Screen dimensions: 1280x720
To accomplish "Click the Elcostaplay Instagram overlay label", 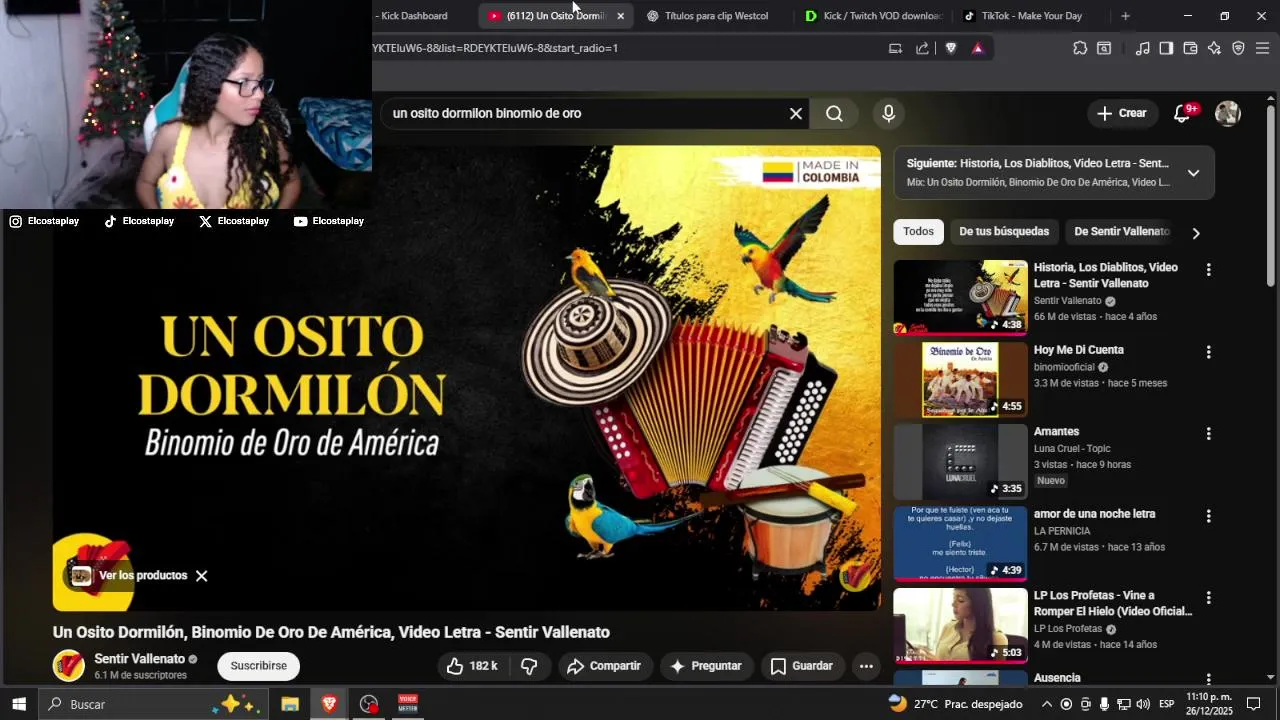I will [44, 221].
